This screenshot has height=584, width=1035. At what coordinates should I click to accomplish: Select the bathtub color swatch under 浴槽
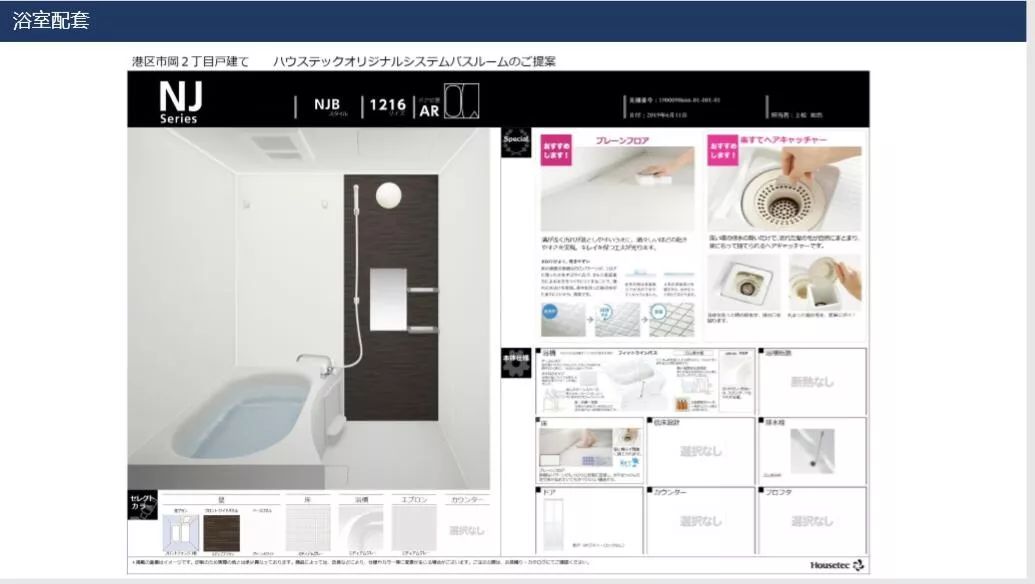tap(361, 528)
